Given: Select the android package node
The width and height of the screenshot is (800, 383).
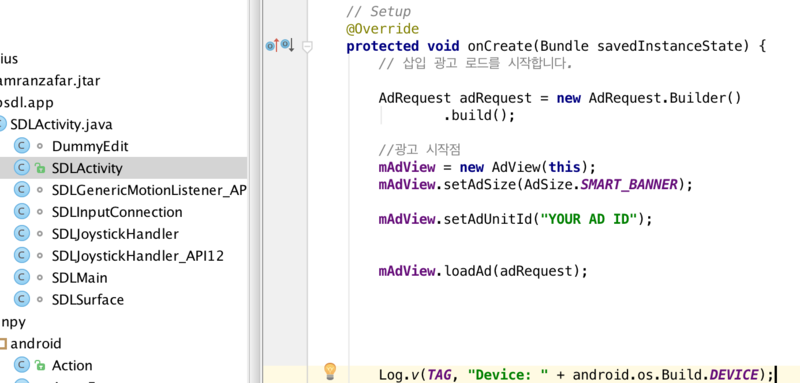Looking at the screenshot, I should [x=36, y=344].
